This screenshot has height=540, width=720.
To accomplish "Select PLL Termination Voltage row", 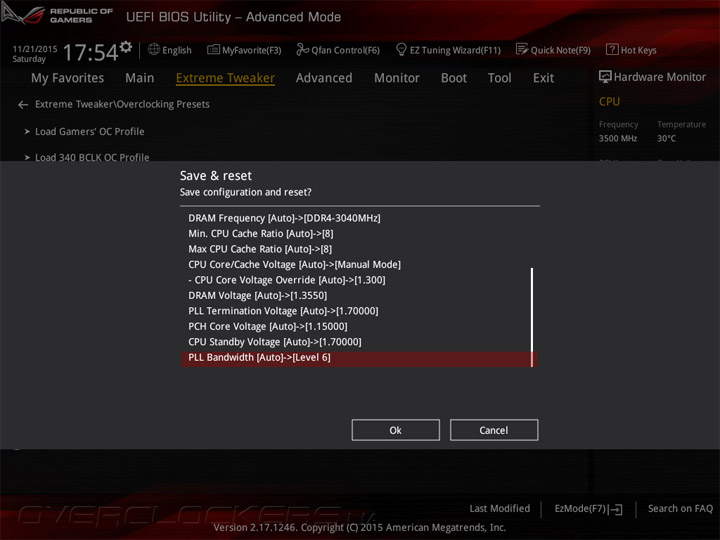I will click(359, 311).
